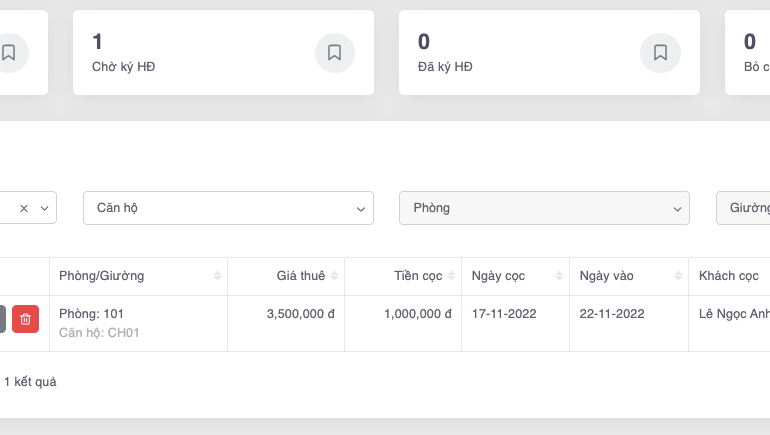This screenshot has height=435, width=770.
Task: Sort table by Giá thuê sort arrows
Action: [335, 276]
